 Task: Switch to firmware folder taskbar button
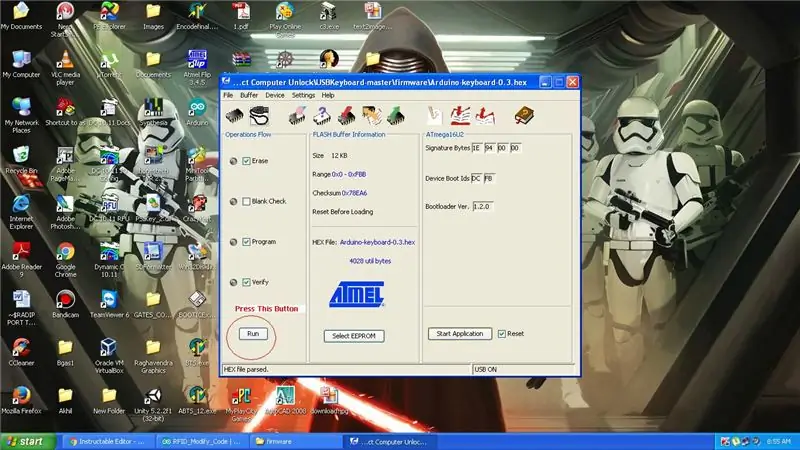(294, 442)
